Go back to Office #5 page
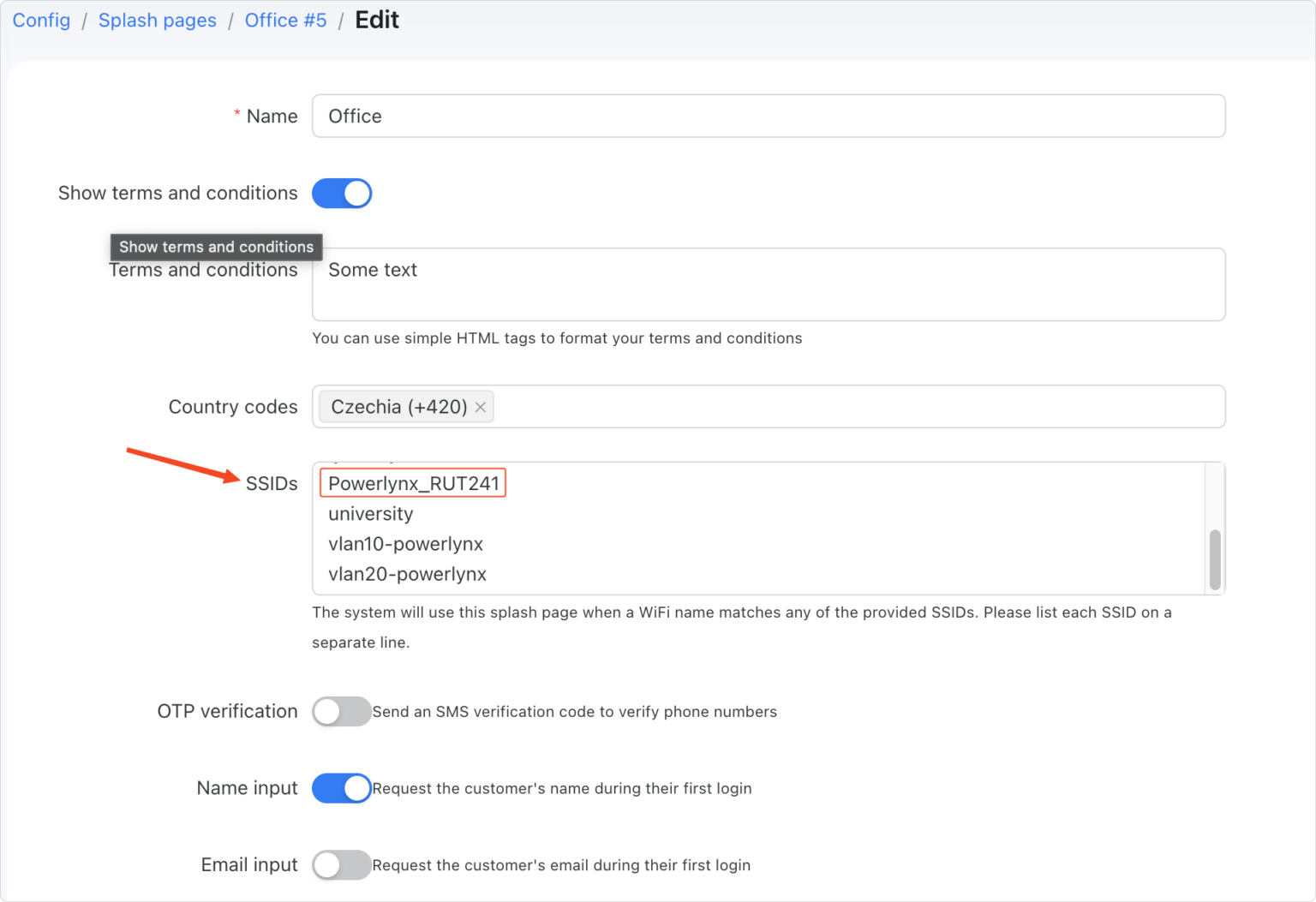 click(285, 20)
